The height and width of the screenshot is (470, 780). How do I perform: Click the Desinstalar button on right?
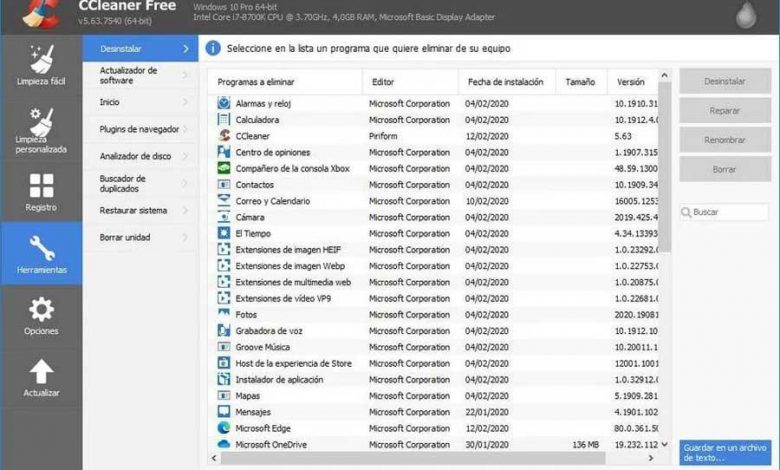pos(725,81)
